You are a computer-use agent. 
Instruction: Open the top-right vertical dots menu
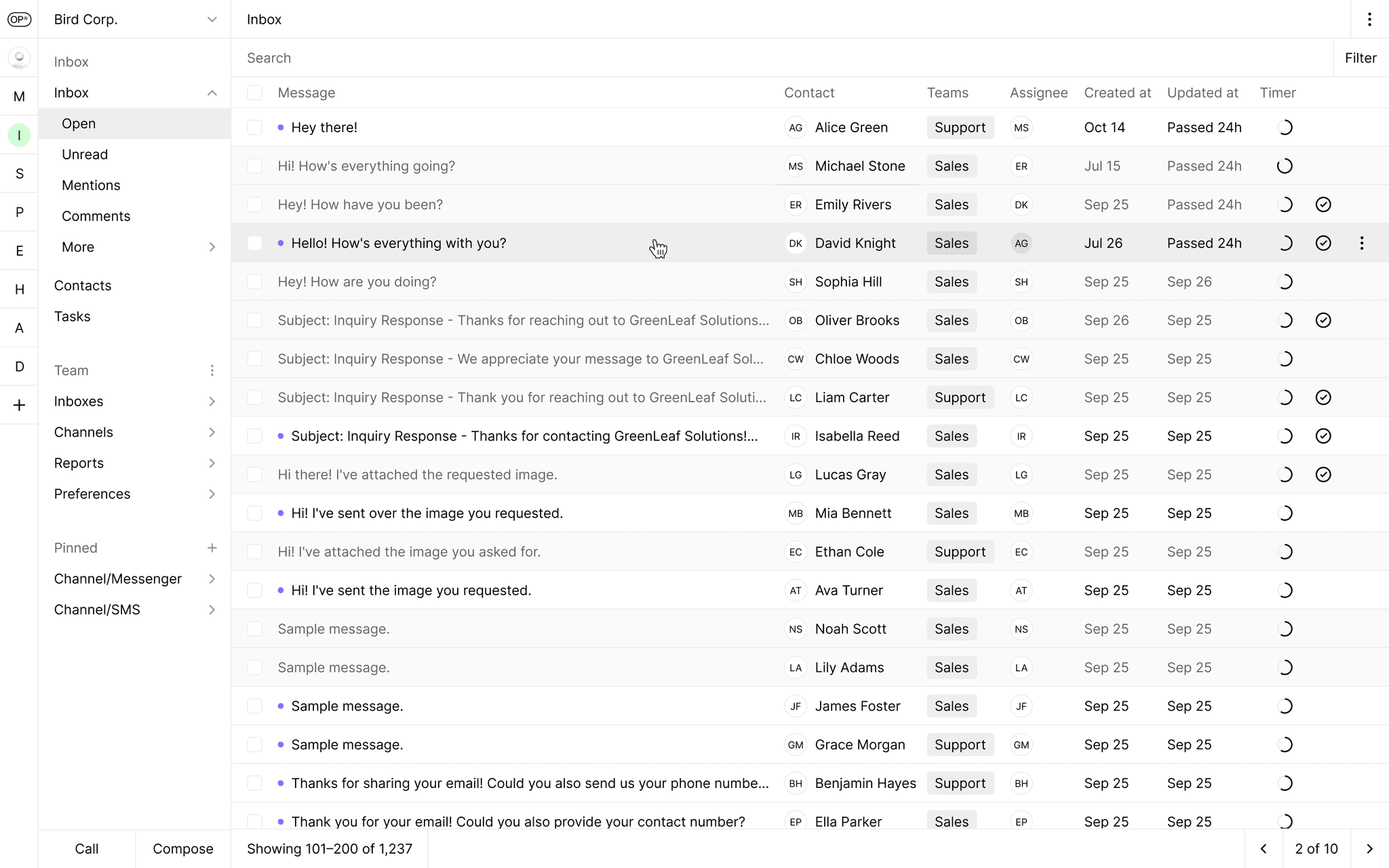click(x=1369, y=20)
